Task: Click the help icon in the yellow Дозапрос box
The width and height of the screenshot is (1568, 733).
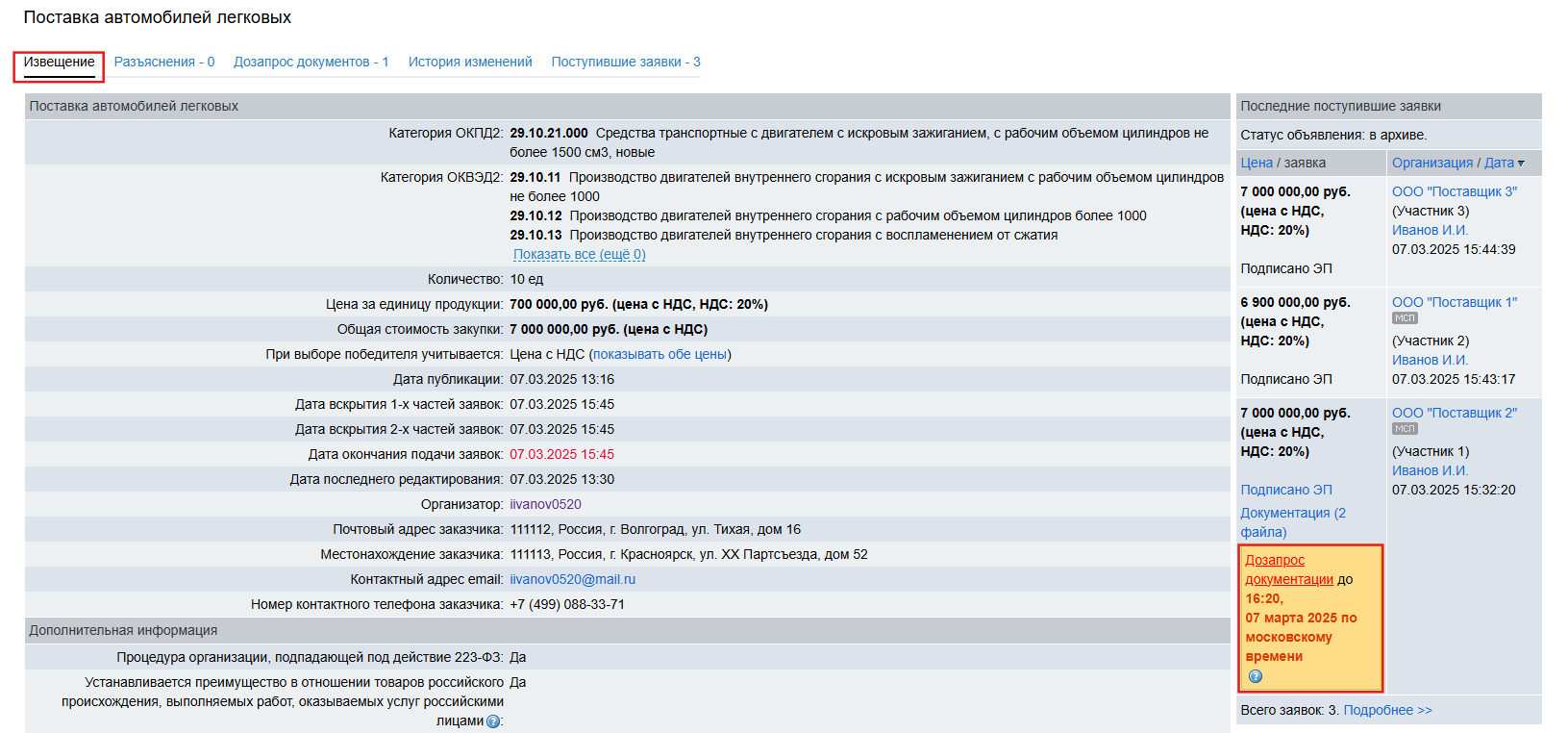Action: click(x=1255, y=676)
